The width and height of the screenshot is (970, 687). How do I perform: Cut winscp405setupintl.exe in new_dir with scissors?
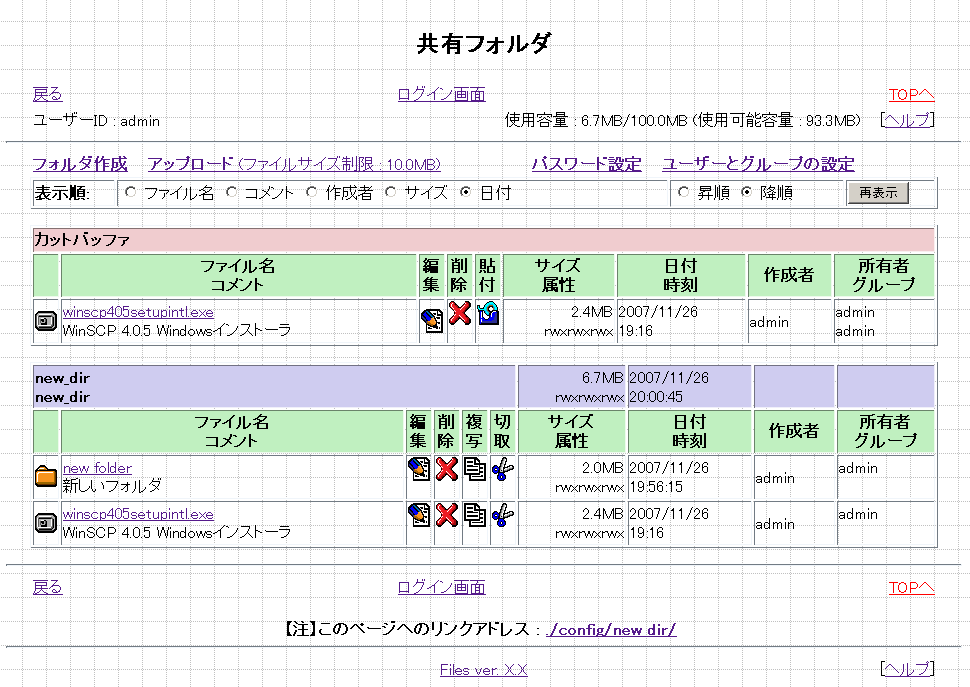(503, 515)
